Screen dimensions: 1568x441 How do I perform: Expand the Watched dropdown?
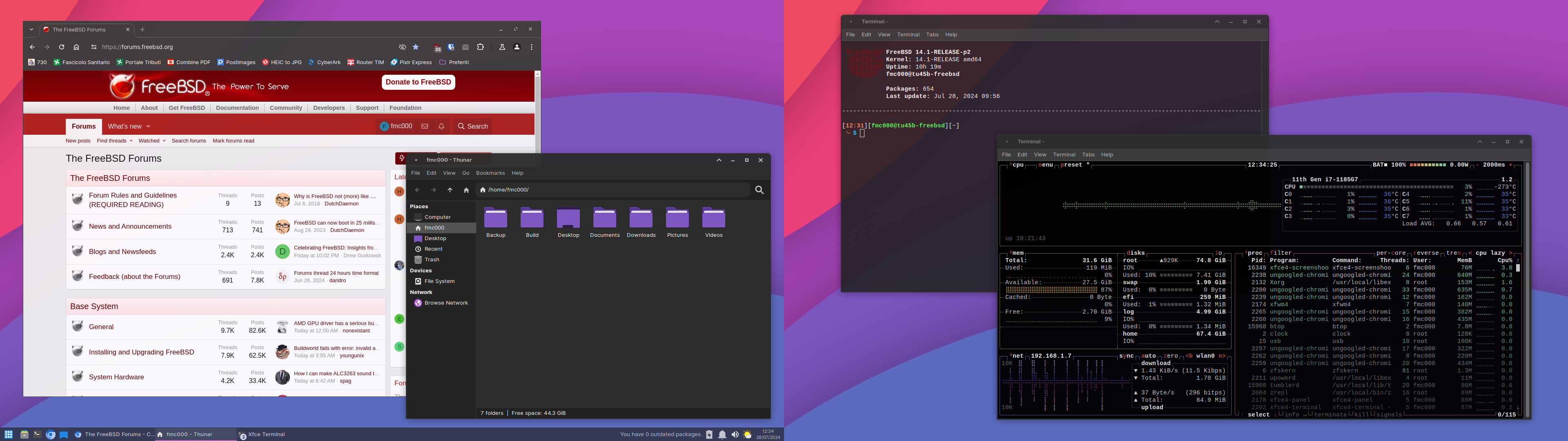click(164, 141)
